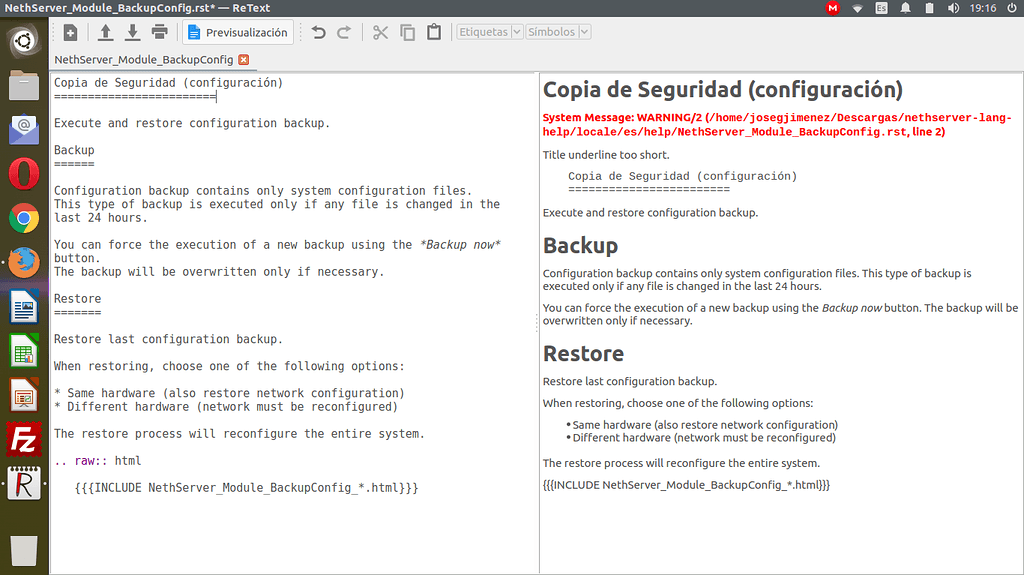Screen dimensions: 1024x575
Task: Print the document via the printer icon
Action: [159, 32]
